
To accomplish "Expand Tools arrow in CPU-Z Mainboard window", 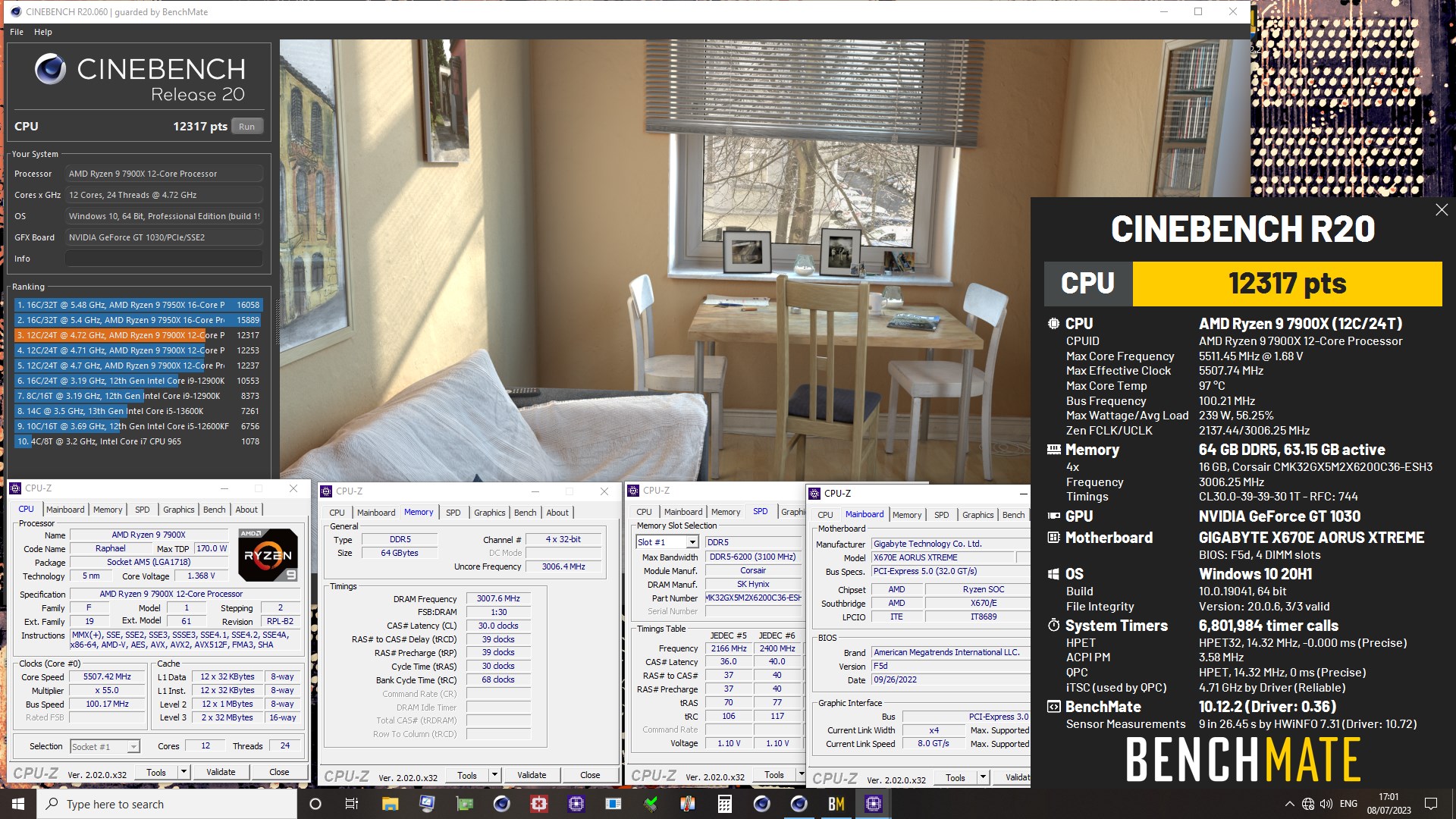I will 983,777.
